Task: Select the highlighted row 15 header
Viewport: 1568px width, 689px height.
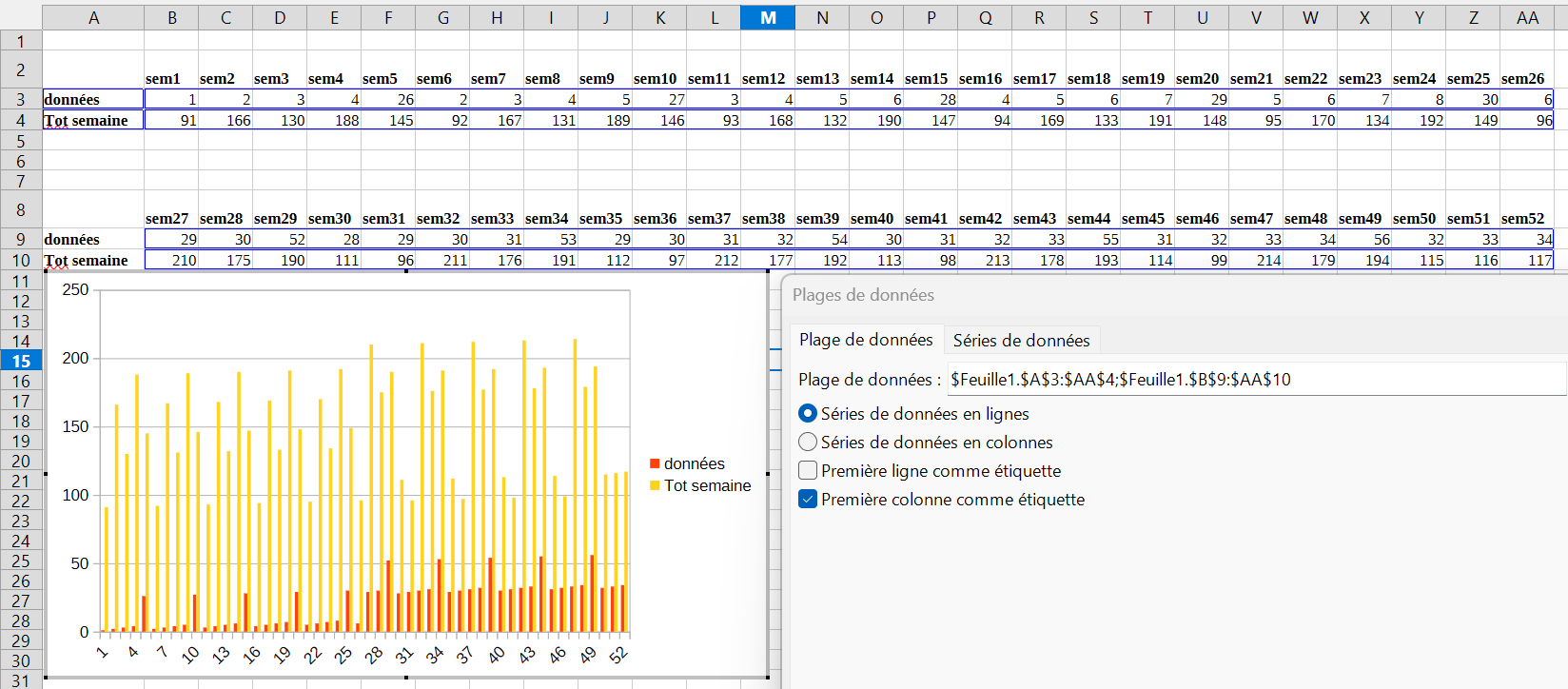Action: [21, 362]
